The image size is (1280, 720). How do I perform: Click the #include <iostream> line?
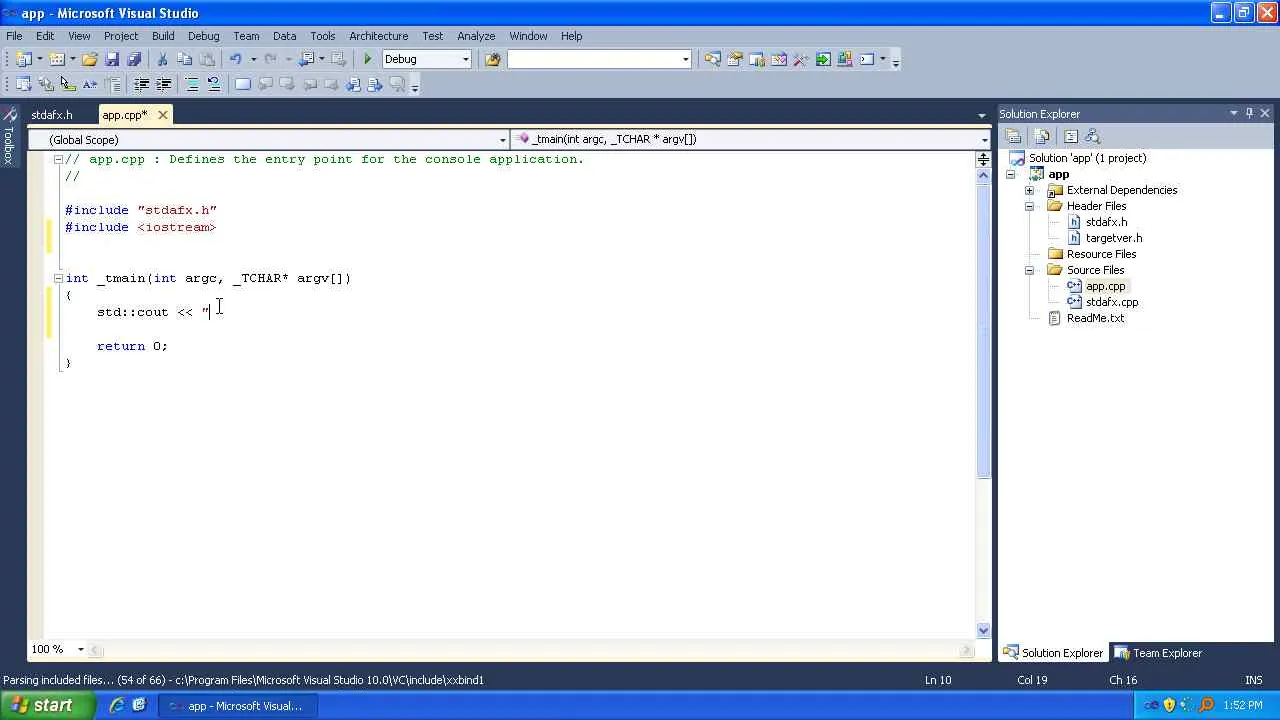(x=140, y=227)
